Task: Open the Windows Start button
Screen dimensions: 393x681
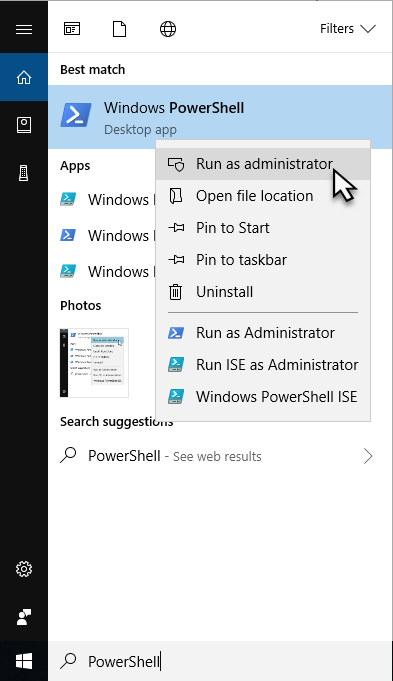Action: click(x=24, y=661)
